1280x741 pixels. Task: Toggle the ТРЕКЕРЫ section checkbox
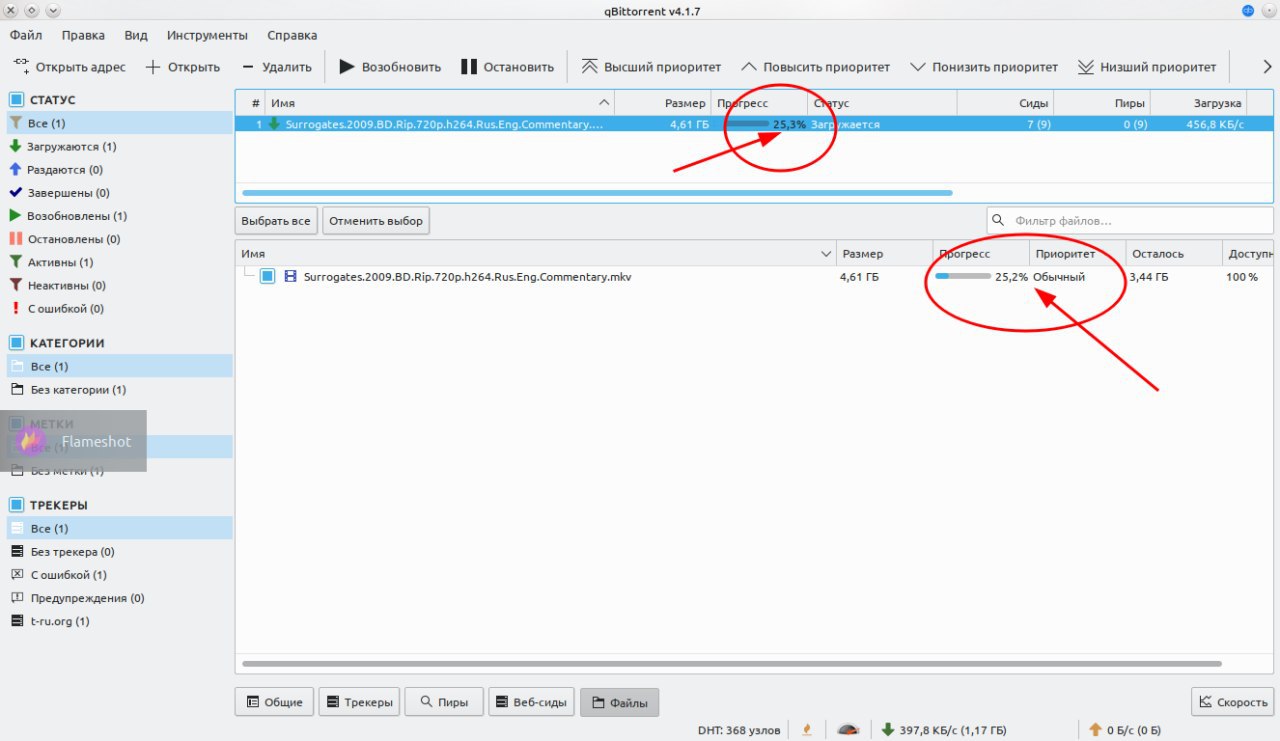pos(16,504)
